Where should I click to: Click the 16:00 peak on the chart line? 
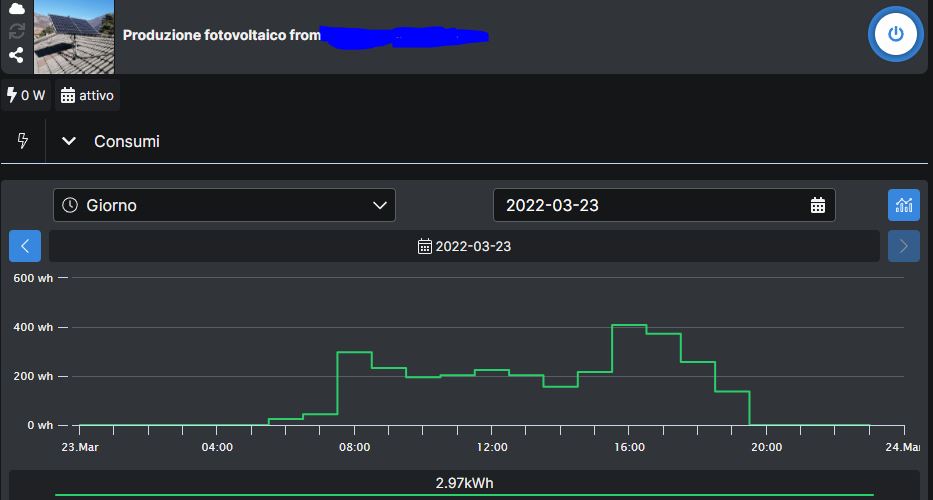(x=629, y=325)
